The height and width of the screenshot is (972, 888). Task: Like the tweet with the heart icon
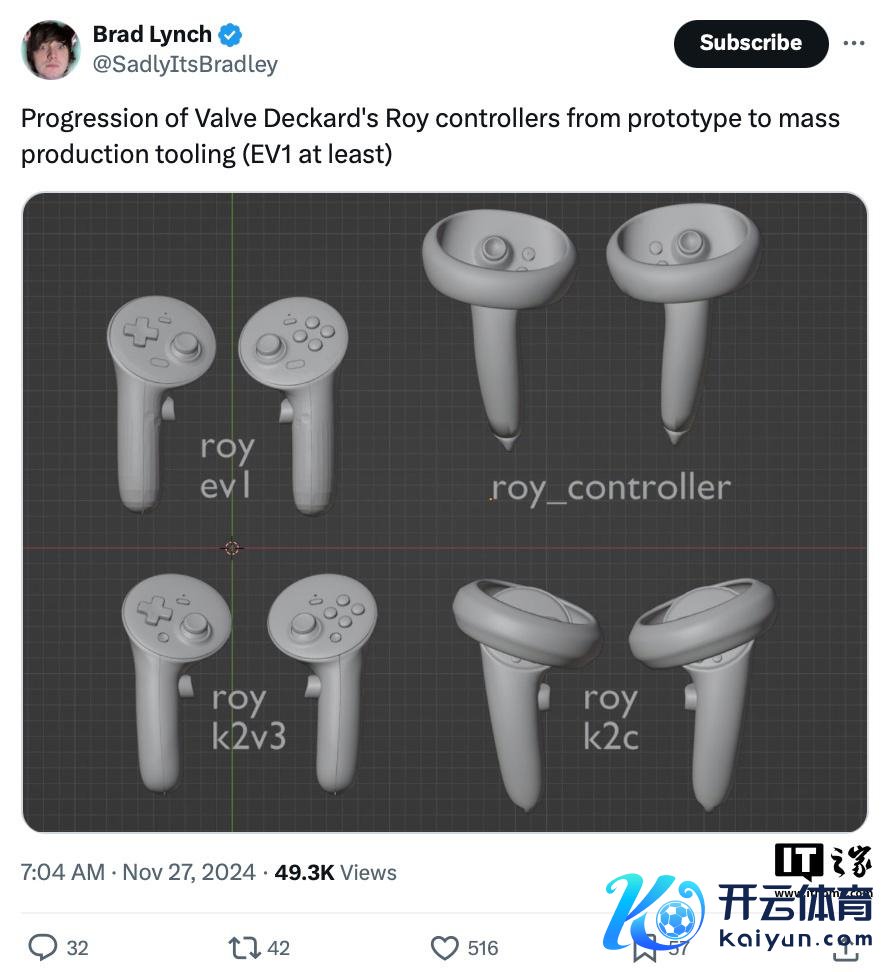[x=445, y=947]
